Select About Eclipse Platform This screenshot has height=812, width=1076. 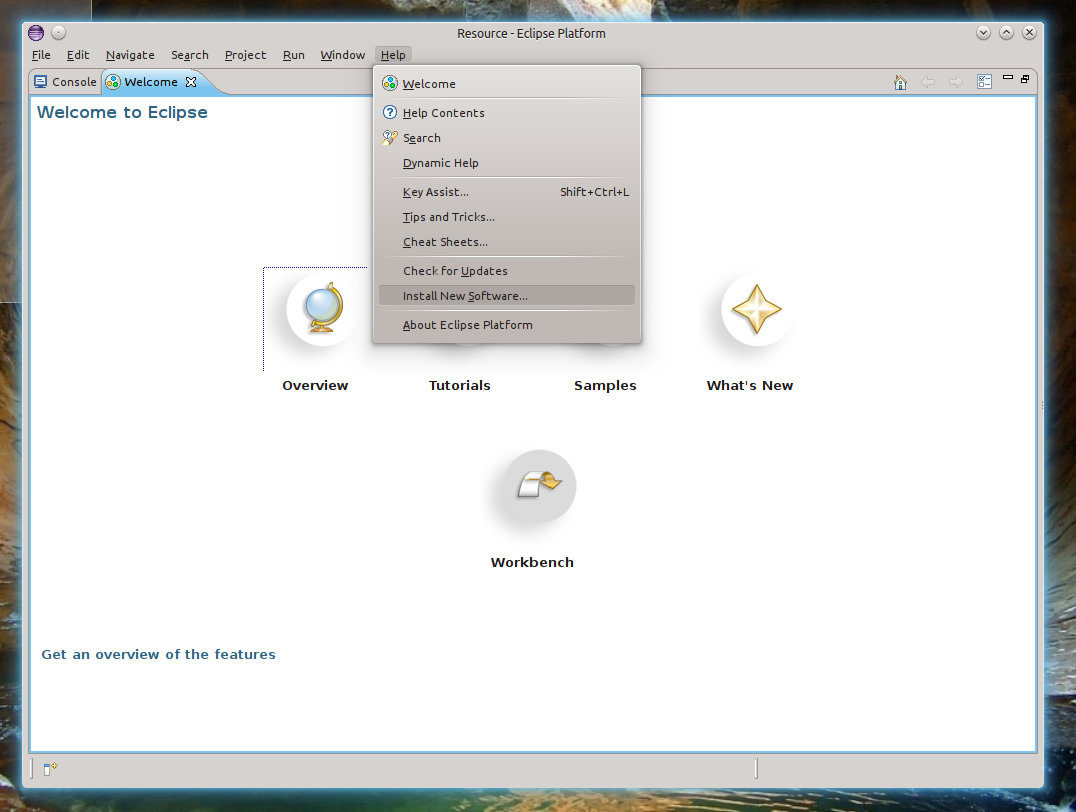point(467,325)
